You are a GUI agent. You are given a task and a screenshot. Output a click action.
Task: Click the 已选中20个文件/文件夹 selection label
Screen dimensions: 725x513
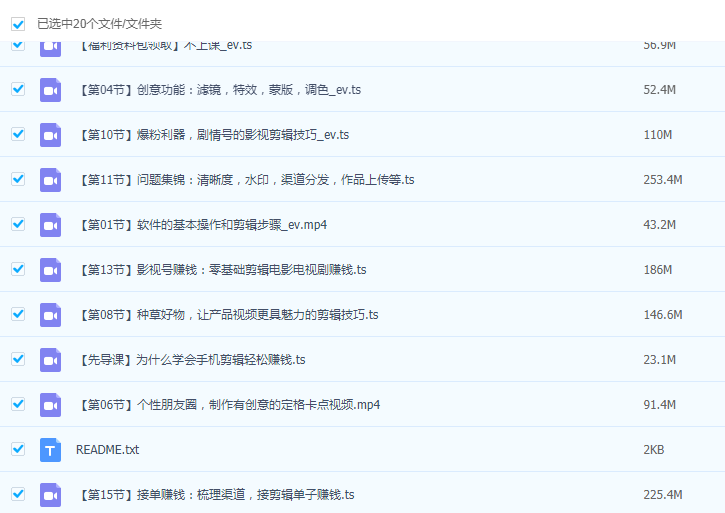pyautogui.click(x=99, y=24)
